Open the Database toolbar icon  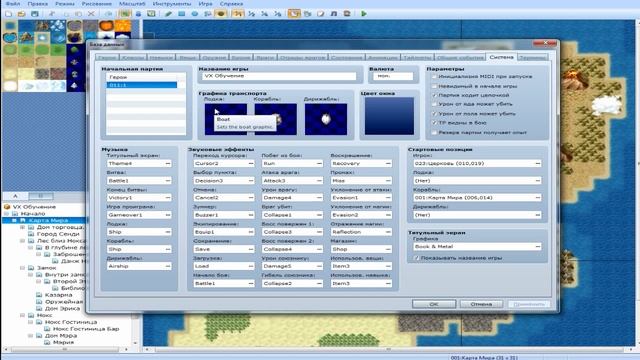pos(294,14)
